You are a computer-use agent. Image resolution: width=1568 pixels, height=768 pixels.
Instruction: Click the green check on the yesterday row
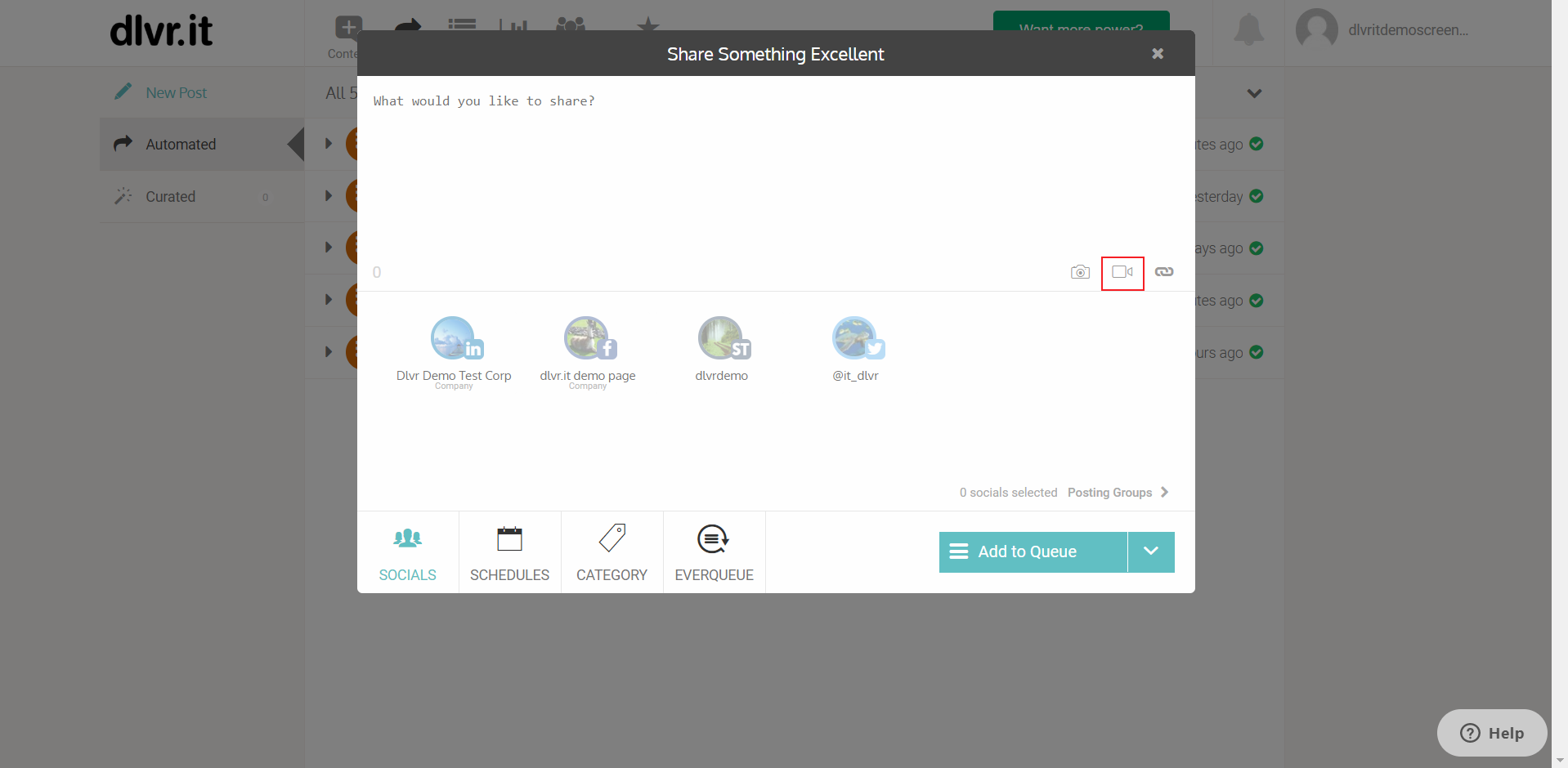pos(1257,196)
